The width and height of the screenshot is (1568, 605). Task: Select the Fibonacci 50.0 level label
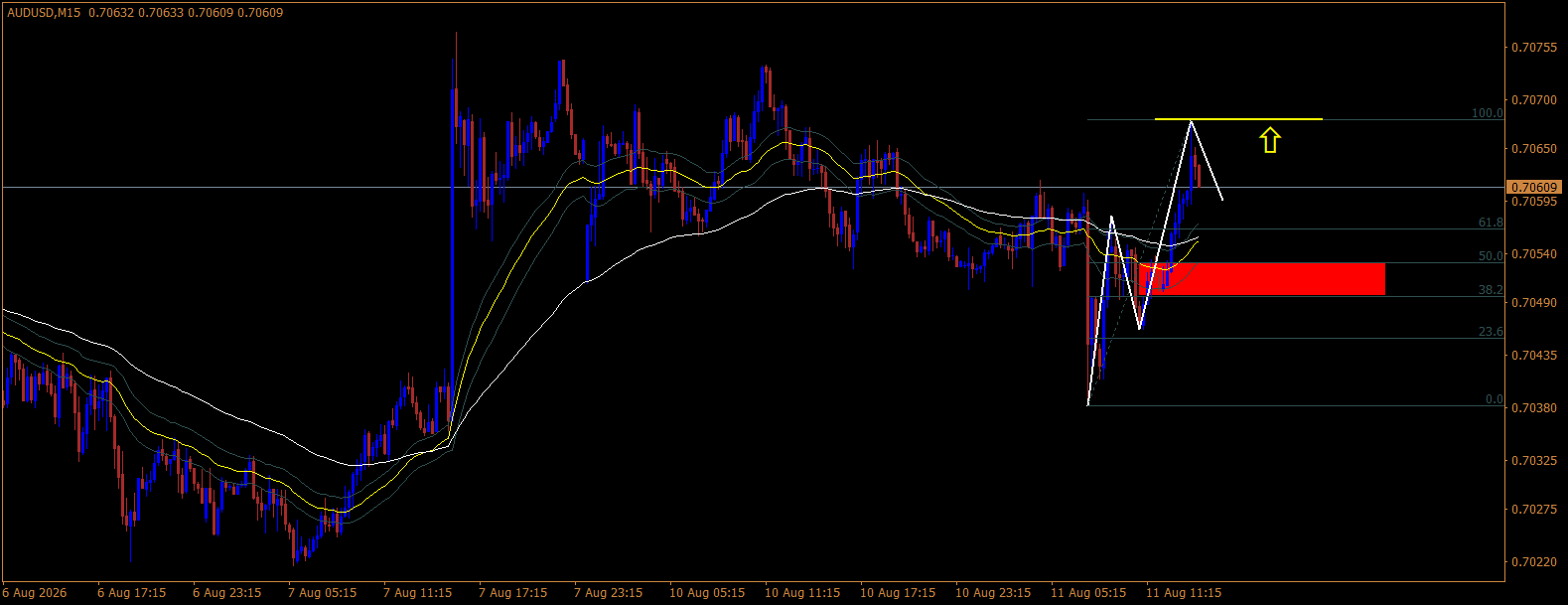(x=1491, y=256)
